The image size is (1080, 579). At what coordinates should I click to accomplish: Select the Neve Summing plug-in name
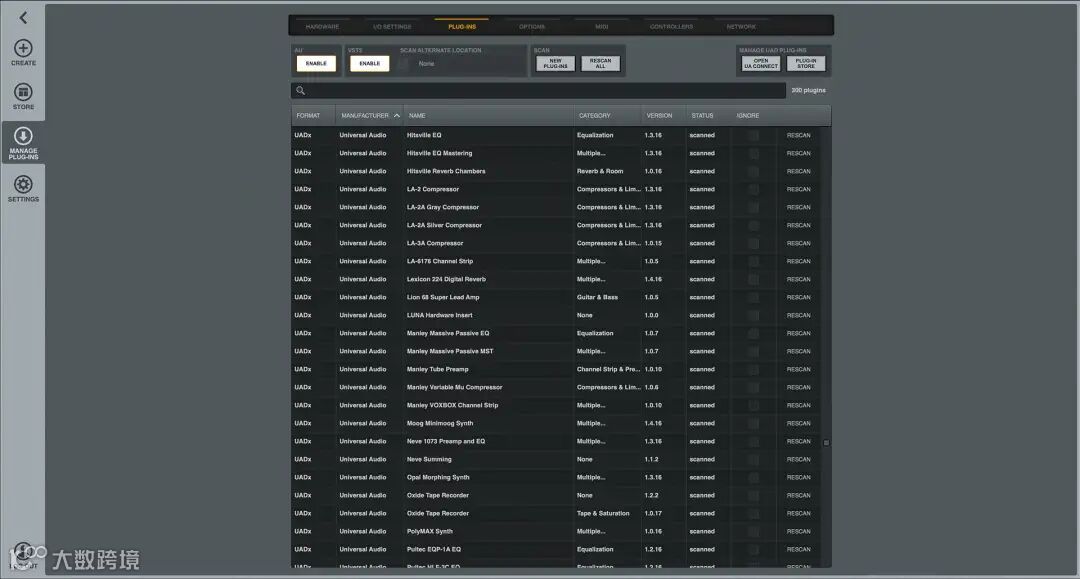(x=429, y=459)
